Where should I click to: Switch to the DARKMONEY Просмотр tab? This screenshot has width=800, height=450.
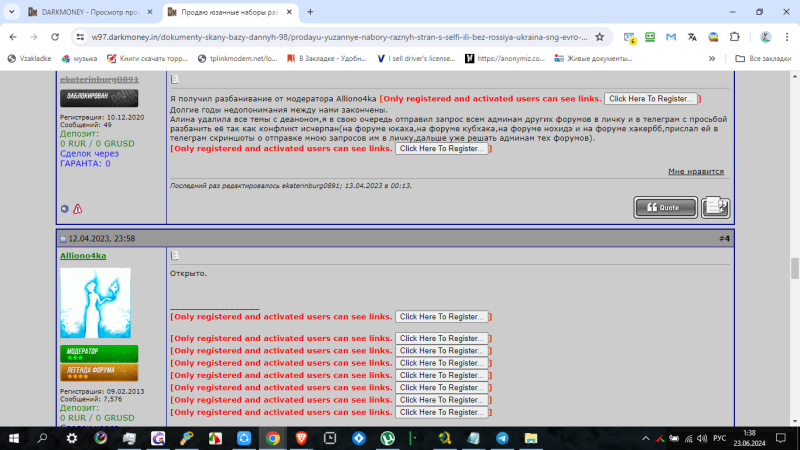(x=91, y=12)
